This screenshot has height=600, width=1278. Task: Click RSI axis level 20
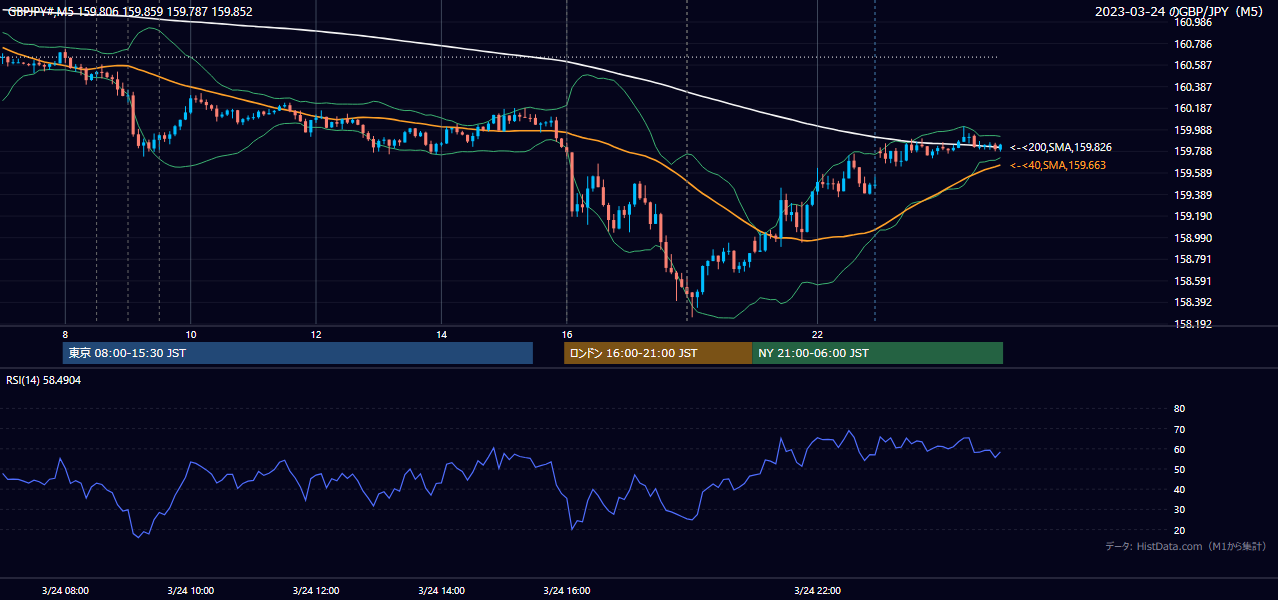click(x=1179, y=530)
